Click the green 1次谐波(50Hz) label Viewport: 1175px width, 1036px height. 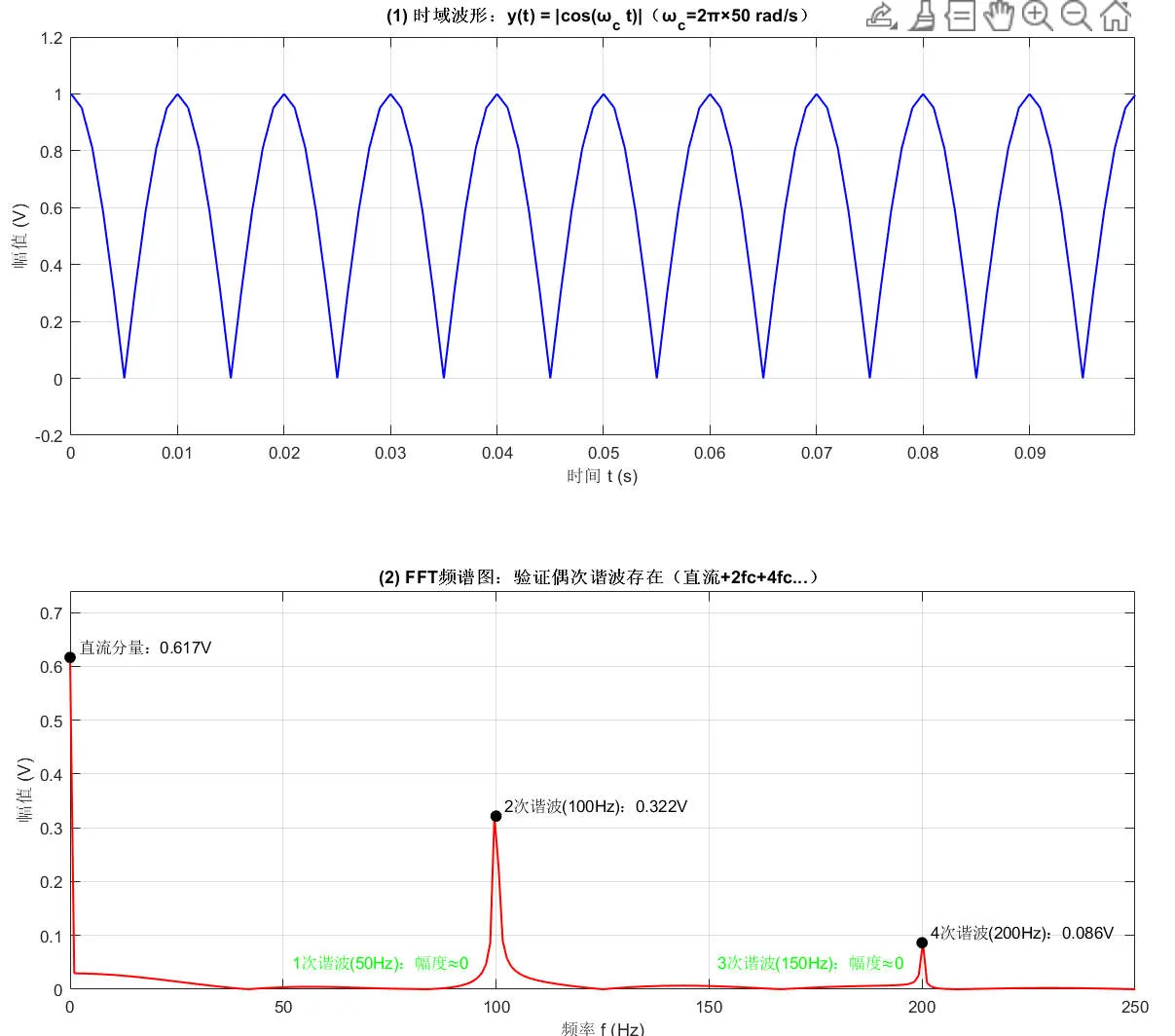coord(381,963)
